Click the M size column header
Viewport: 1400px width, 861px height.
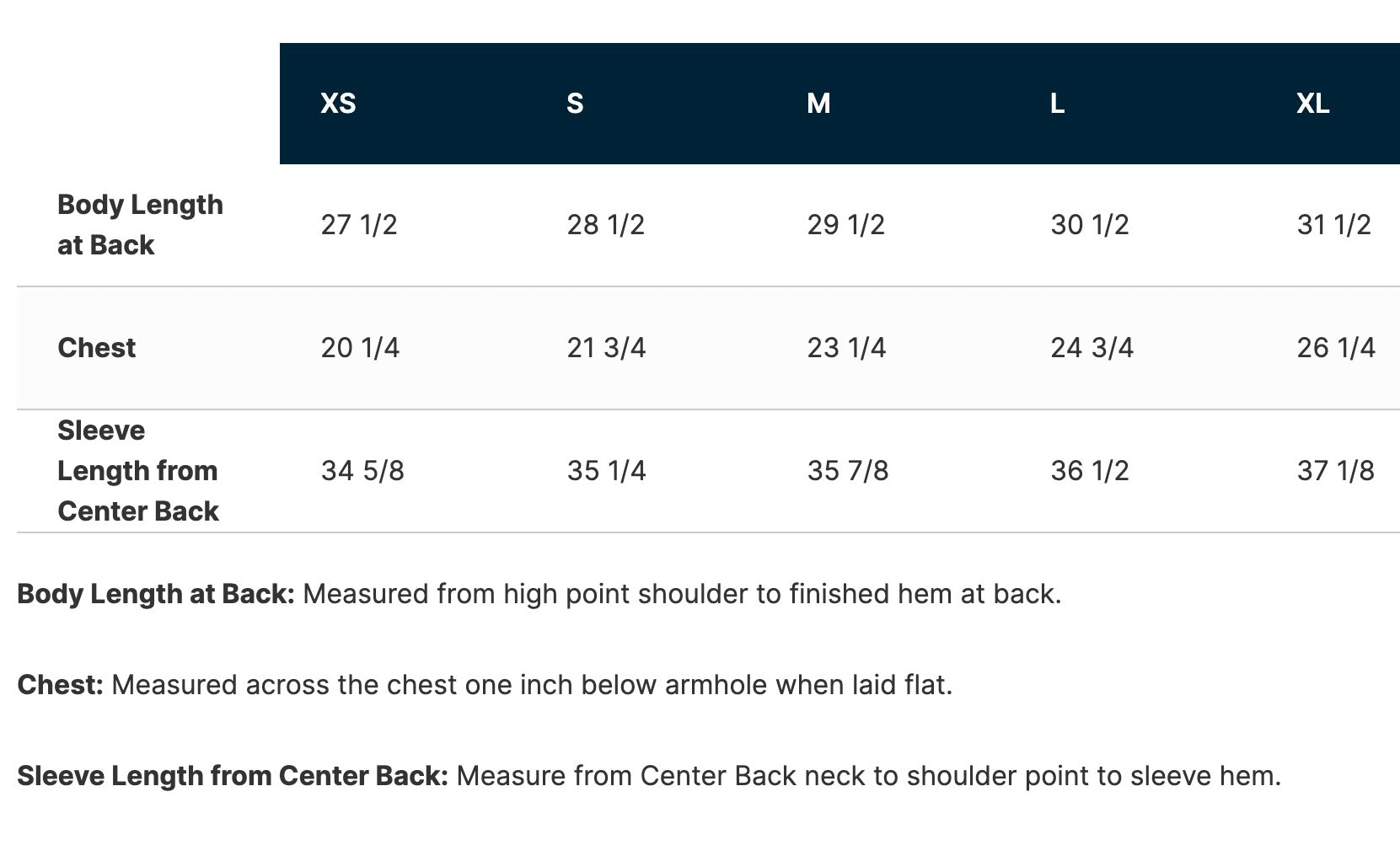[x=818, y=104]
